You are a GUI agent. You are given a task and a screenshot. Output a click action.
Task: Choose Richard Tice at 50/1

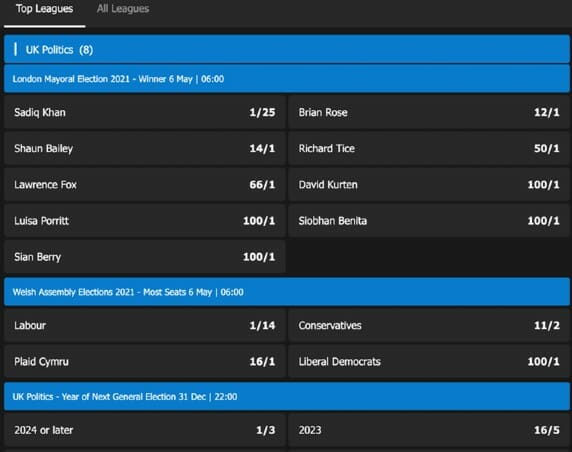tap(429, 148)
